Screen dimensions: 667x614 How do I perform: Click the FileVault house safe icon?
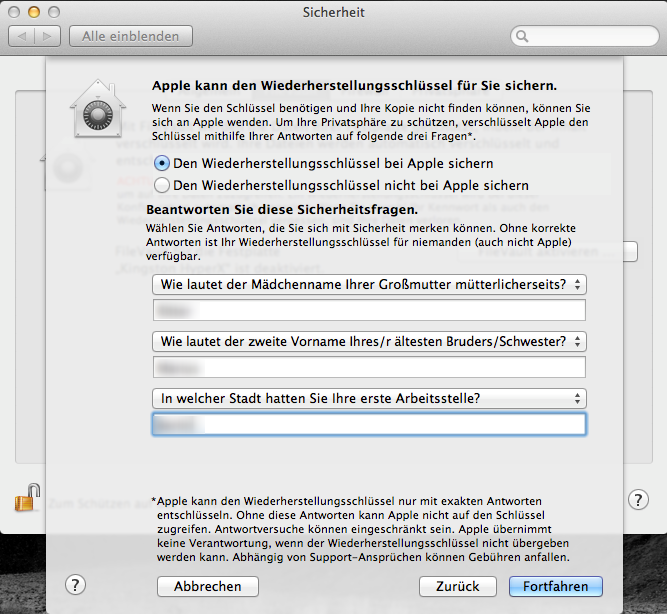coord(98,109)
